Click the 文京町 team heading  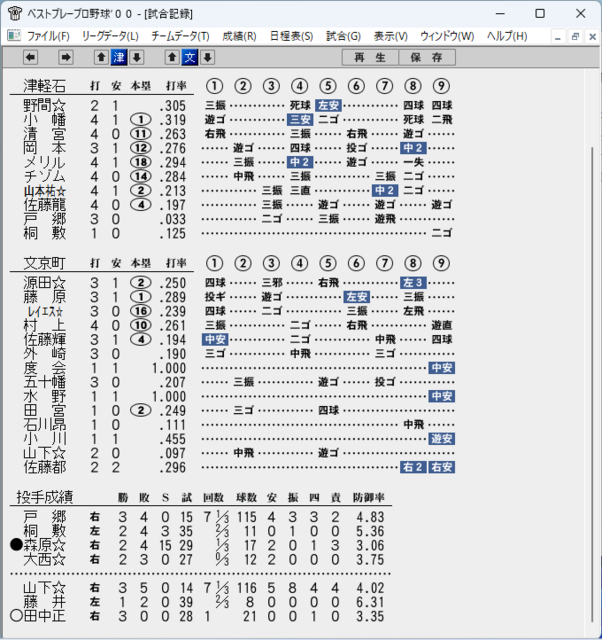tap(44, 263)
